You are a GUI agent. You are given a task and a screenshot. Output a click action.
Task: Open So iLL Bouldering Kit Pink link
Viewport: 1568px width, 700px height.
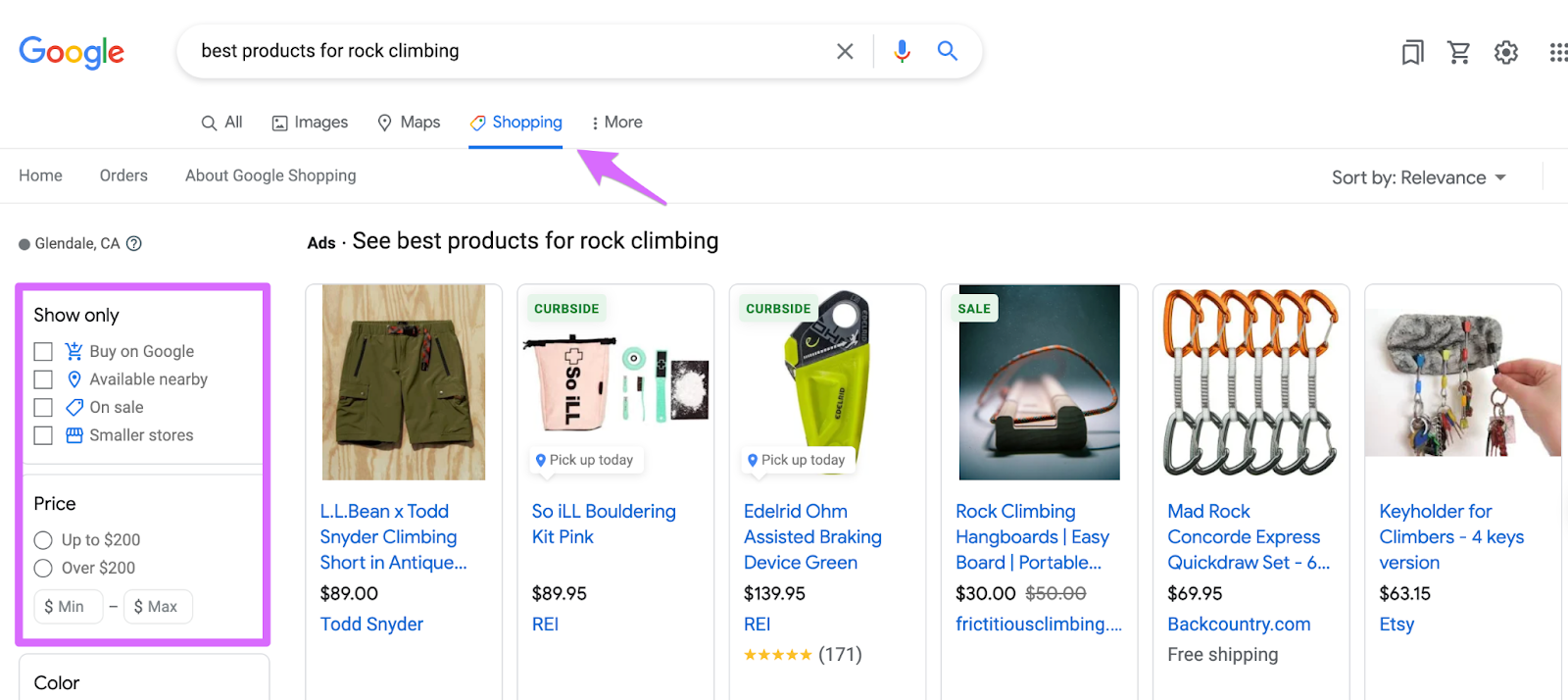(604, 525)
